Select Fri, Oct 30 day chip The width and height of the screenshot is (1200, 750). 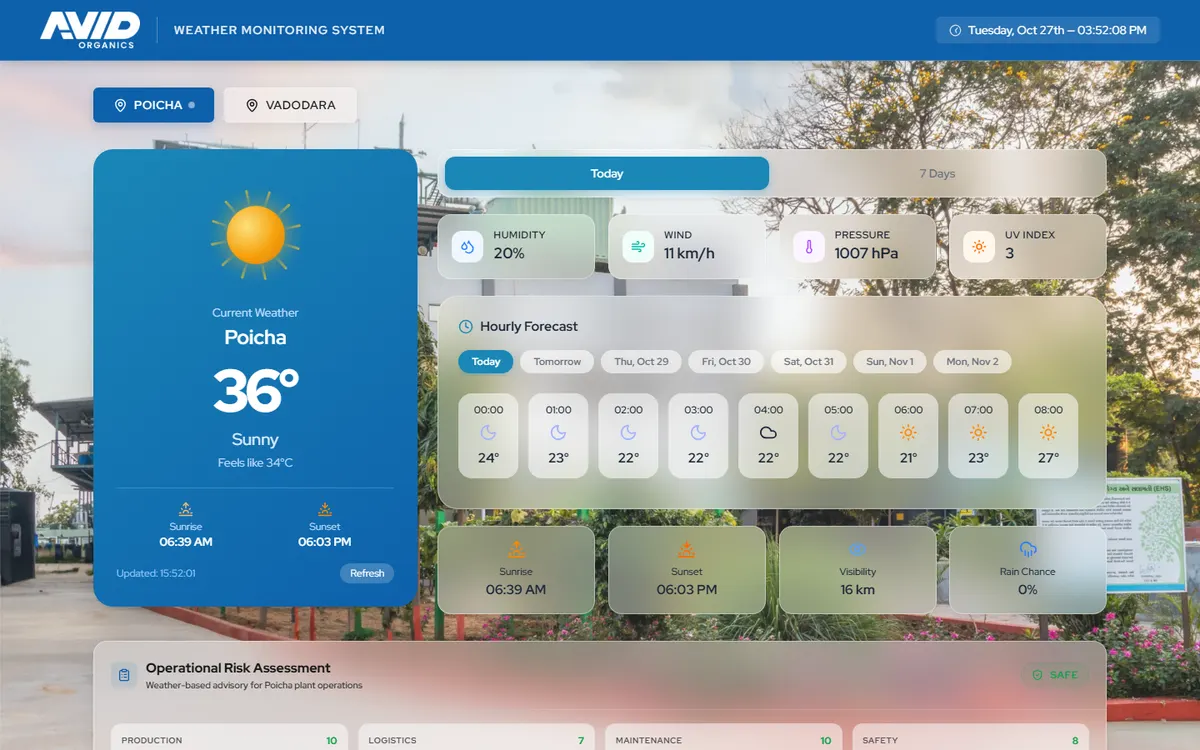click(x=726, y=361)
